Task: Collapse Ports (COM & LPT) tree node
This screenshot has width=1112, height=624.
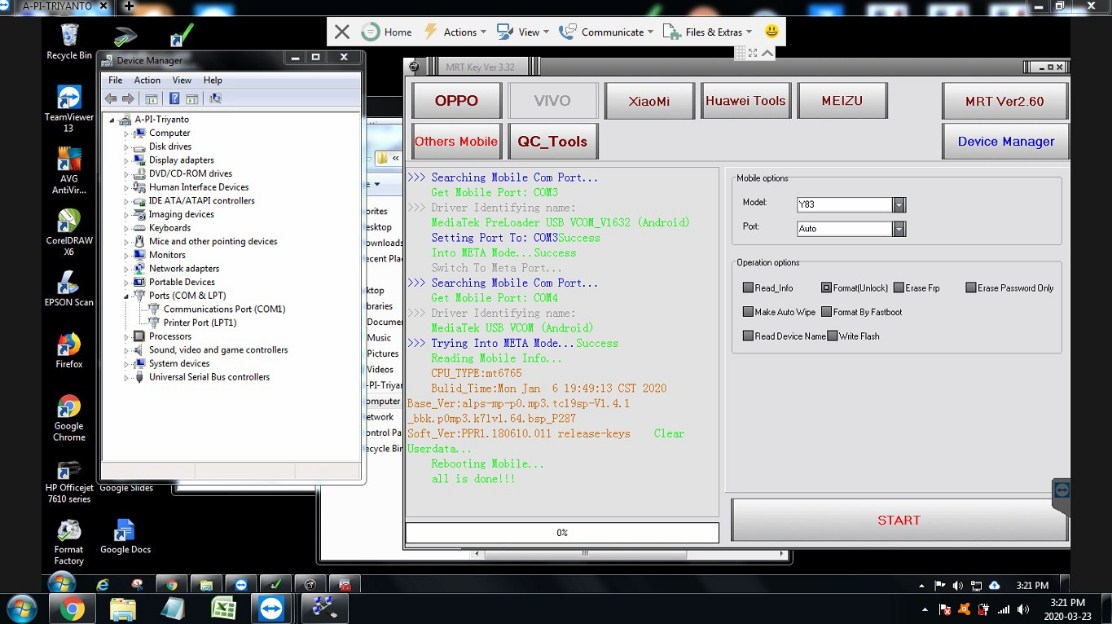Action: pos(126,296)
